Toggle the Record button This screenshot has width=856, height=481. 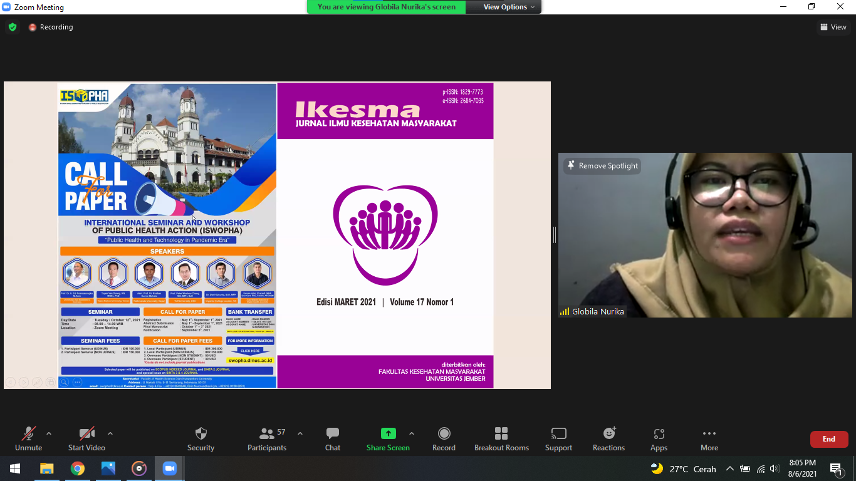click(x=444, y=436)
